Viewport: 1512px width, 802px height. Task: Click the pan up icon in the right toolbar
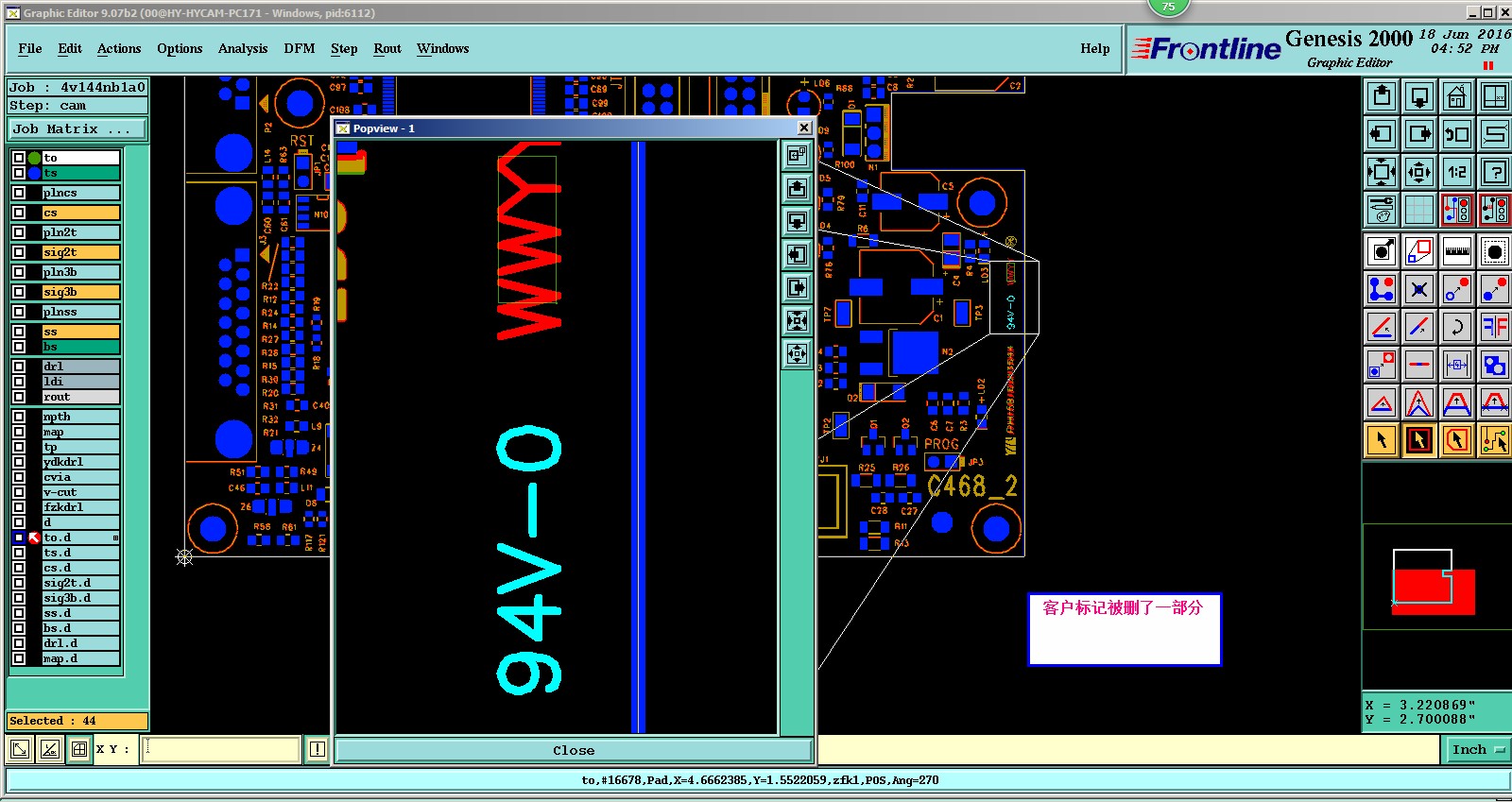pos(1382,96)
